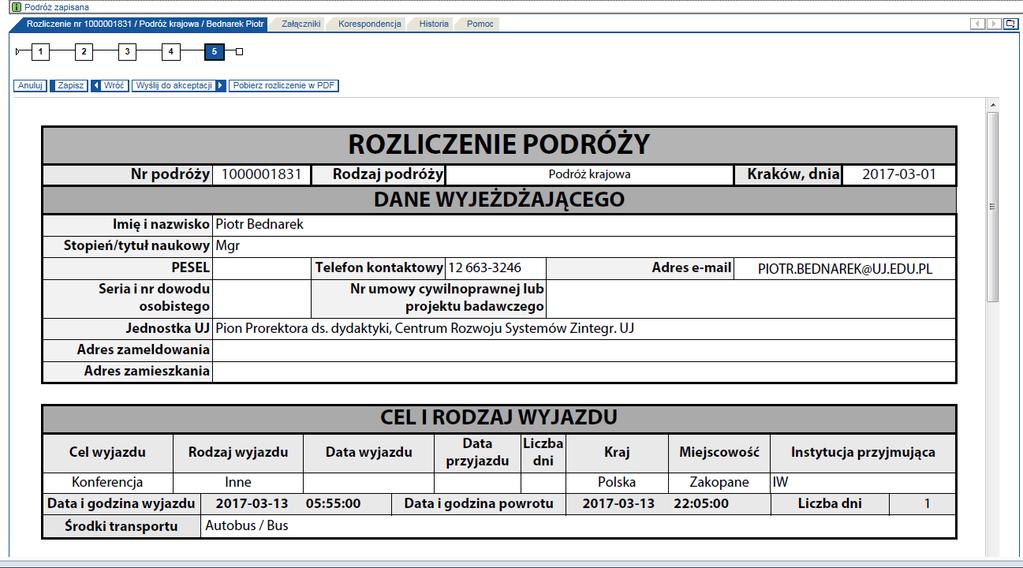
Task: Click the Podróż zapisana status message
Action: click(x=57, y=7)
